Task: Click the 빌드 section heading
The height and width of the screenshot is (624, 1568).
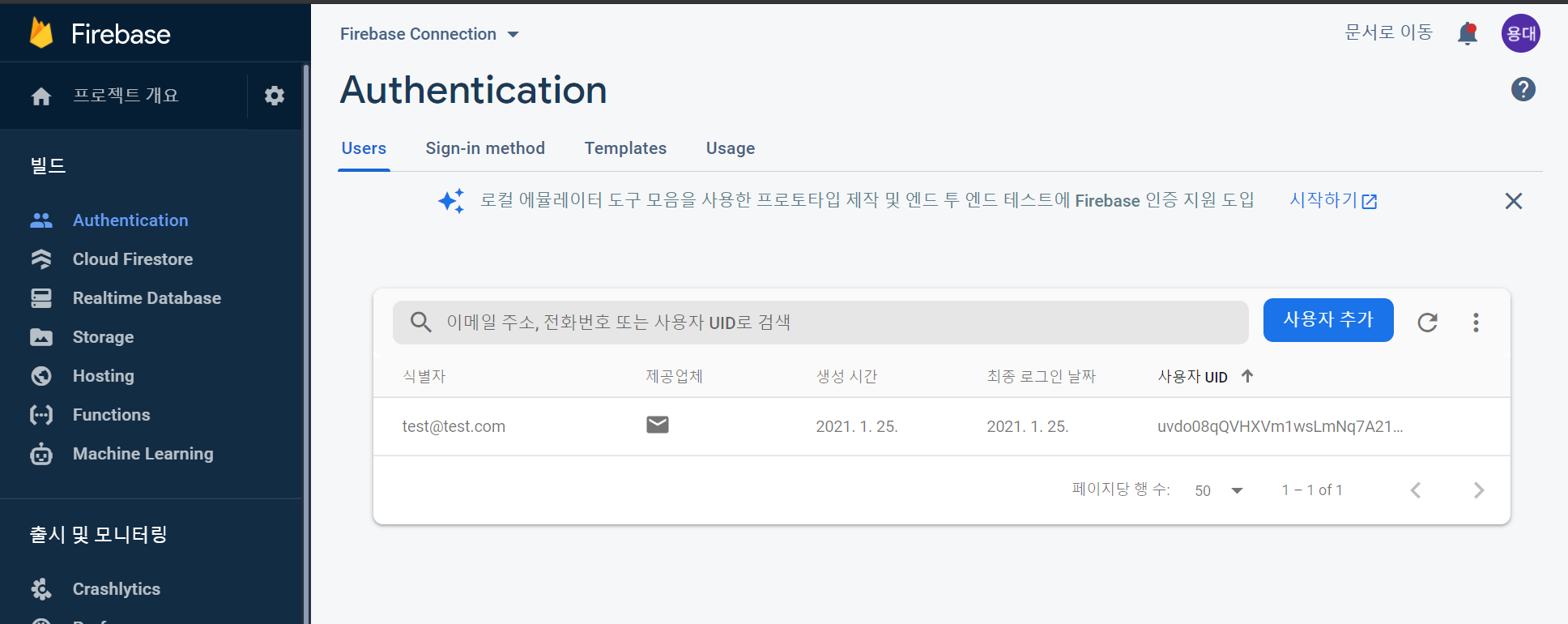Action: tap(48, 166)
